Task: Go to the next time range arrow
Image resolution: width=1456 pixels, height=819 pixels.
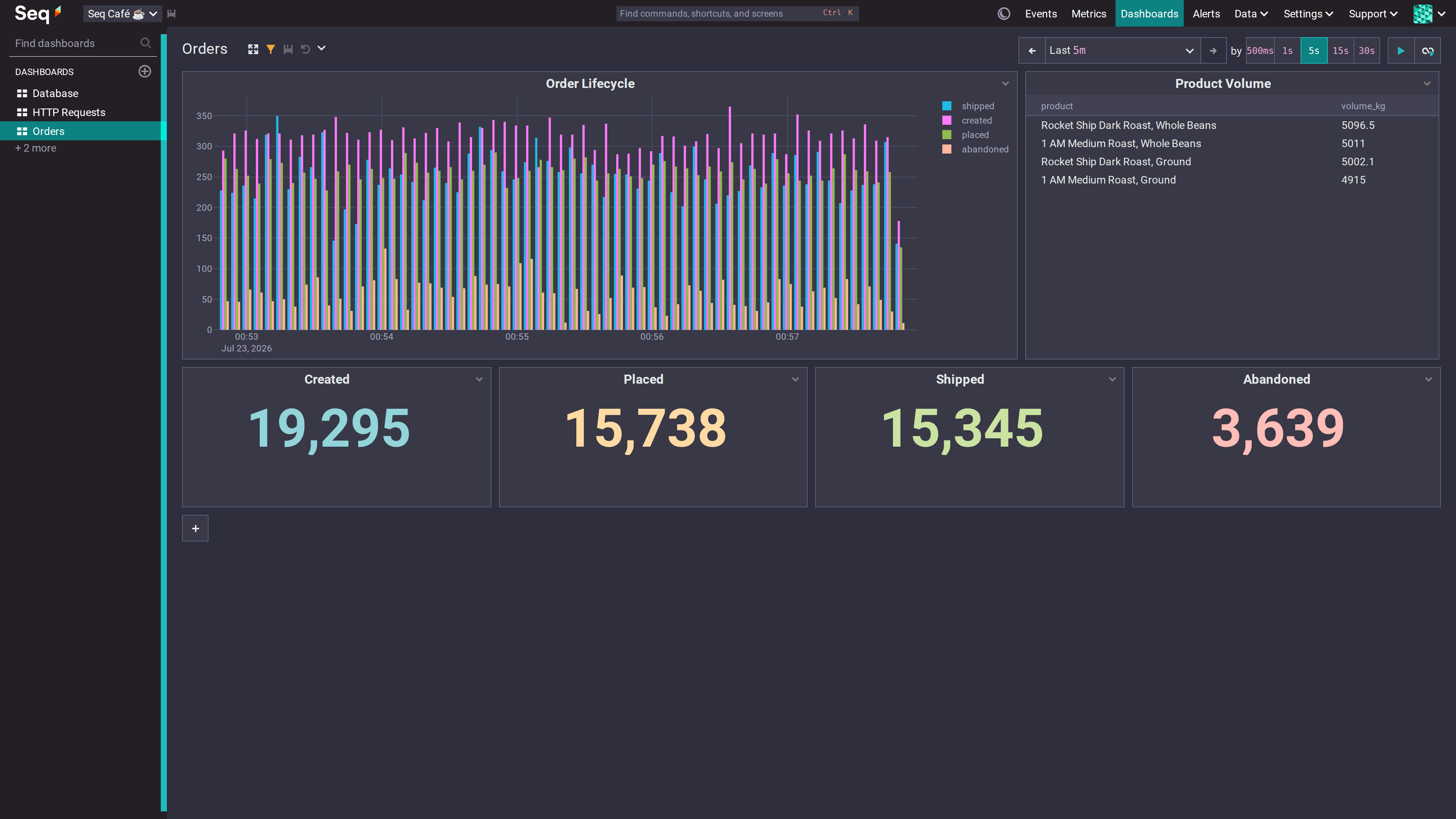Action: tap(1213, 50)
